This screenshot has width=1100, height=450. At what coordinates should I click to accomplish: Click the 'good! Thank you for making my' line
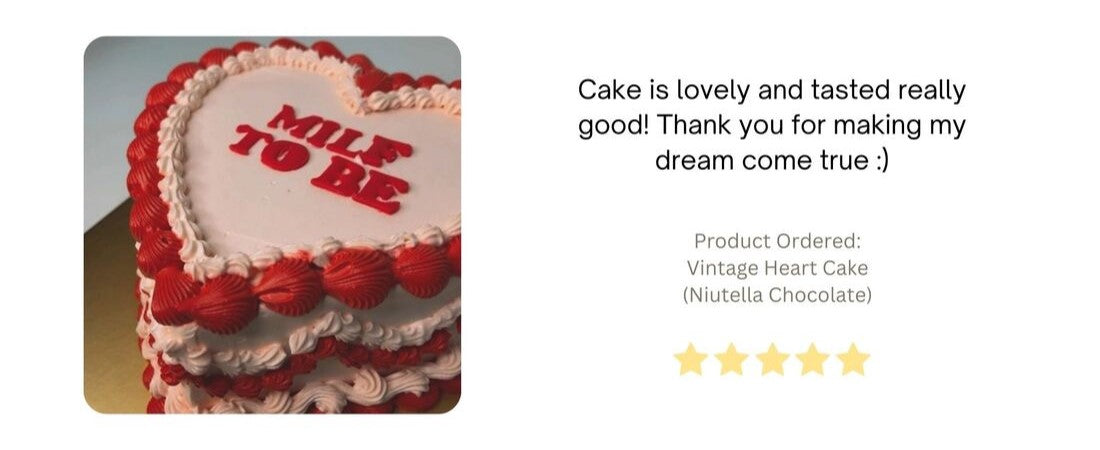(x=772, y=126)
